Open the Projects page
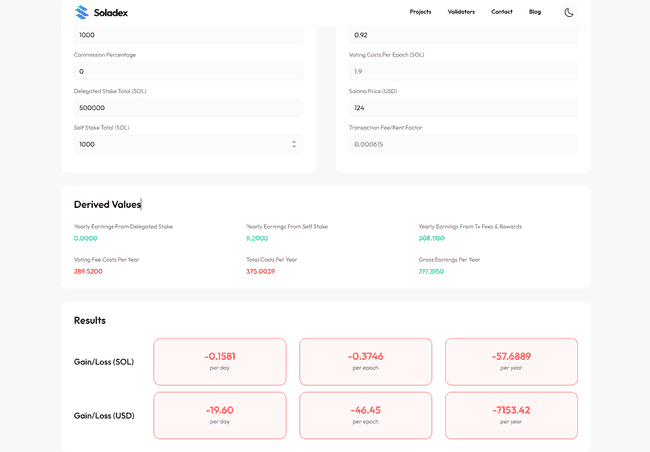 (x=420, y=12)
